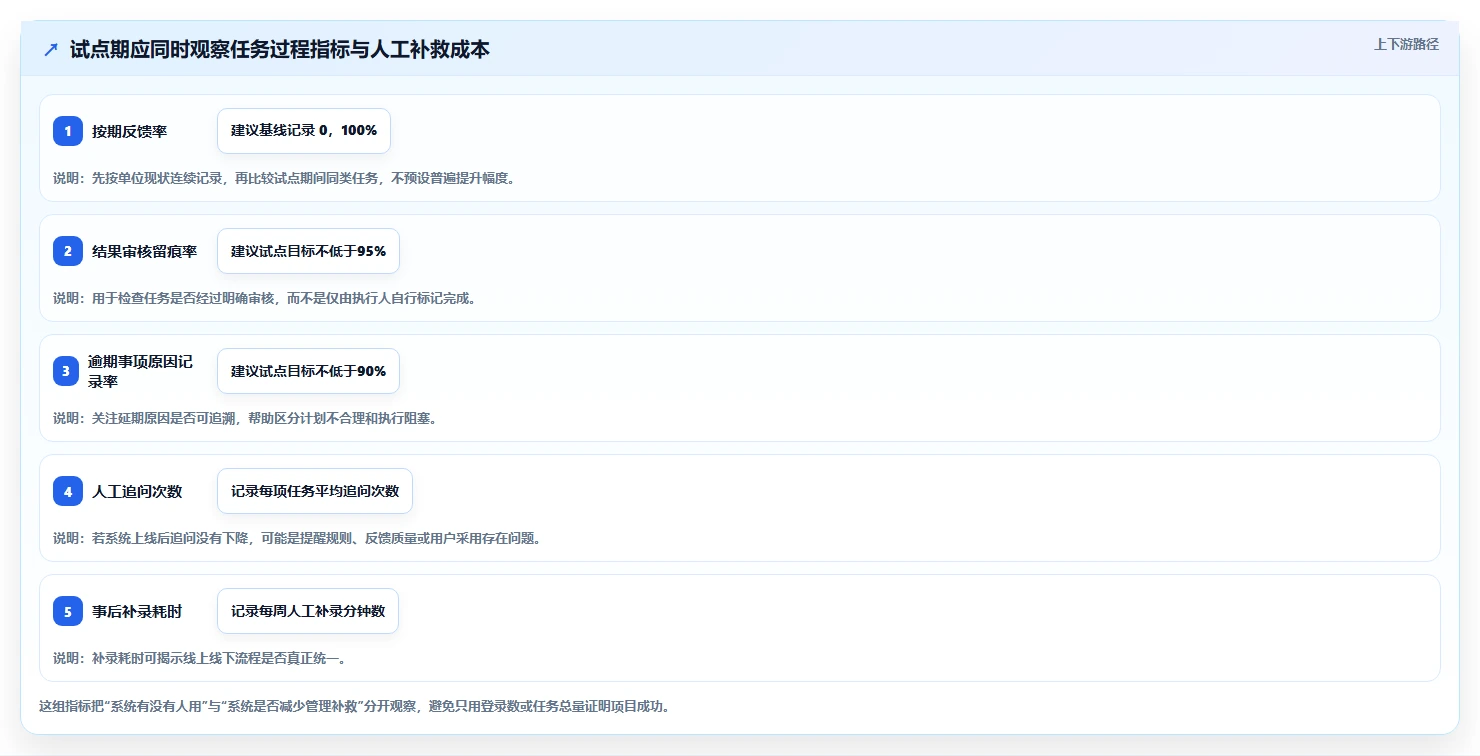The height and width of the screenshot is (756, 1480).
Task: Click the 按期反馈率 metric name
Action: point(129,131)
